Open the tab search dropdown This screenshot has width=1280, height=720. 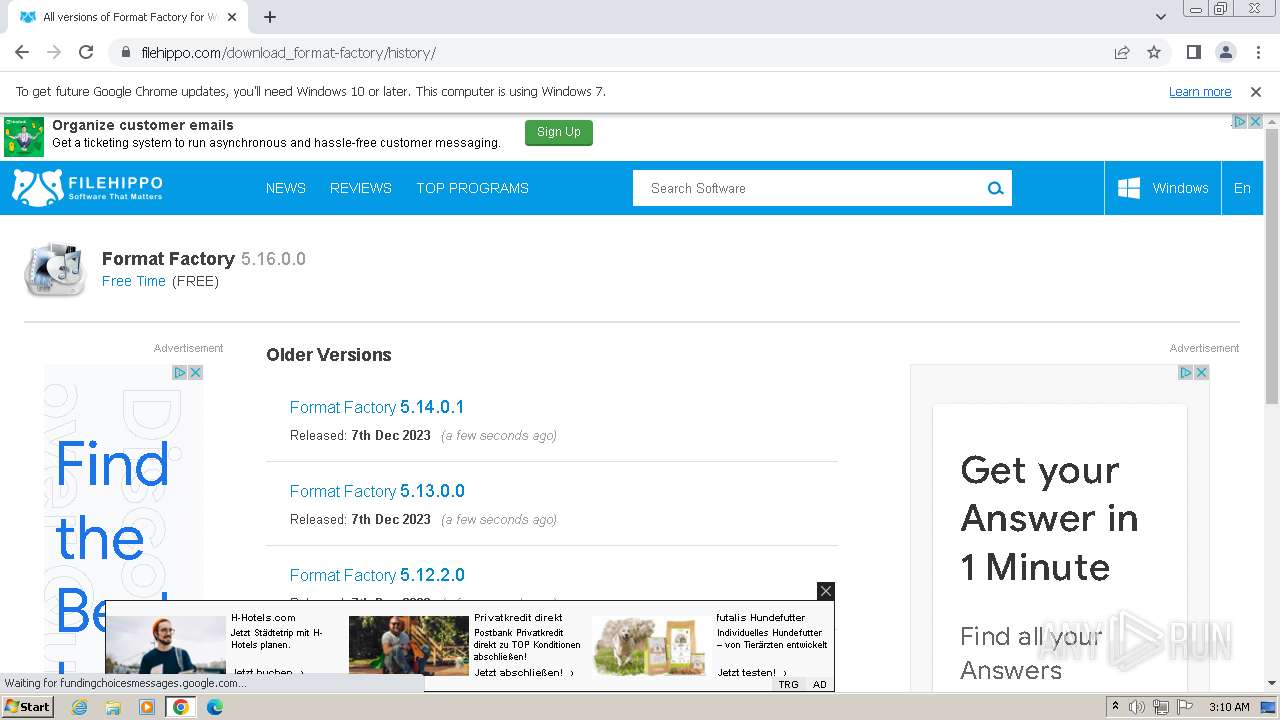pos(1161,17)
